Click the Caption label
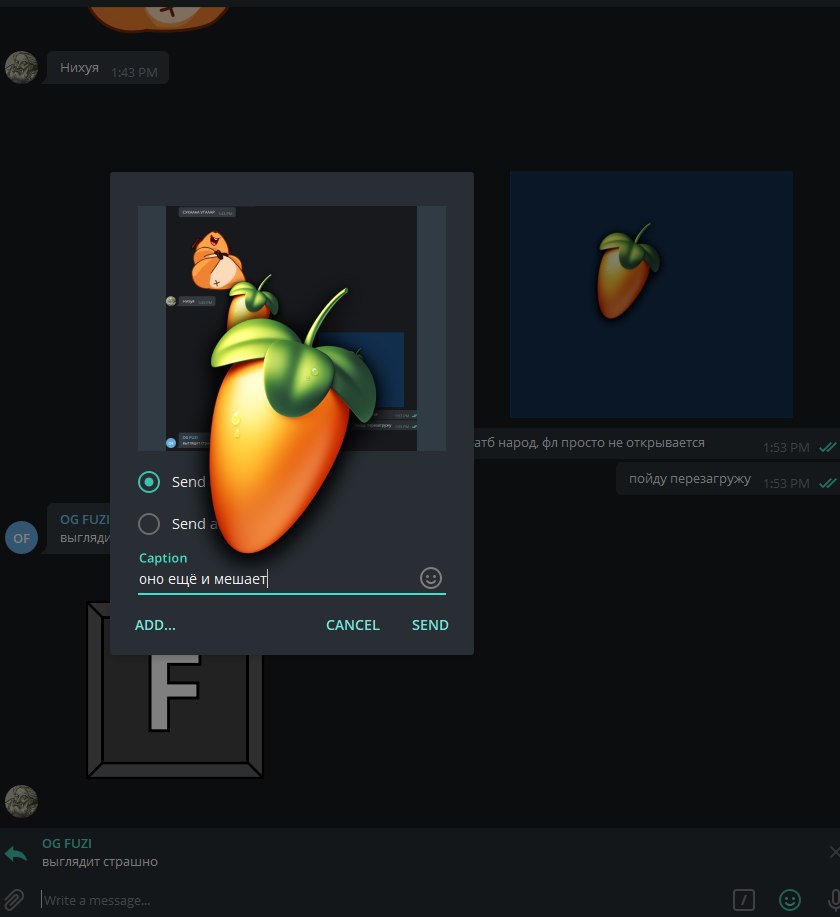Screen dimensions: 840x917 tap(163, 558)
